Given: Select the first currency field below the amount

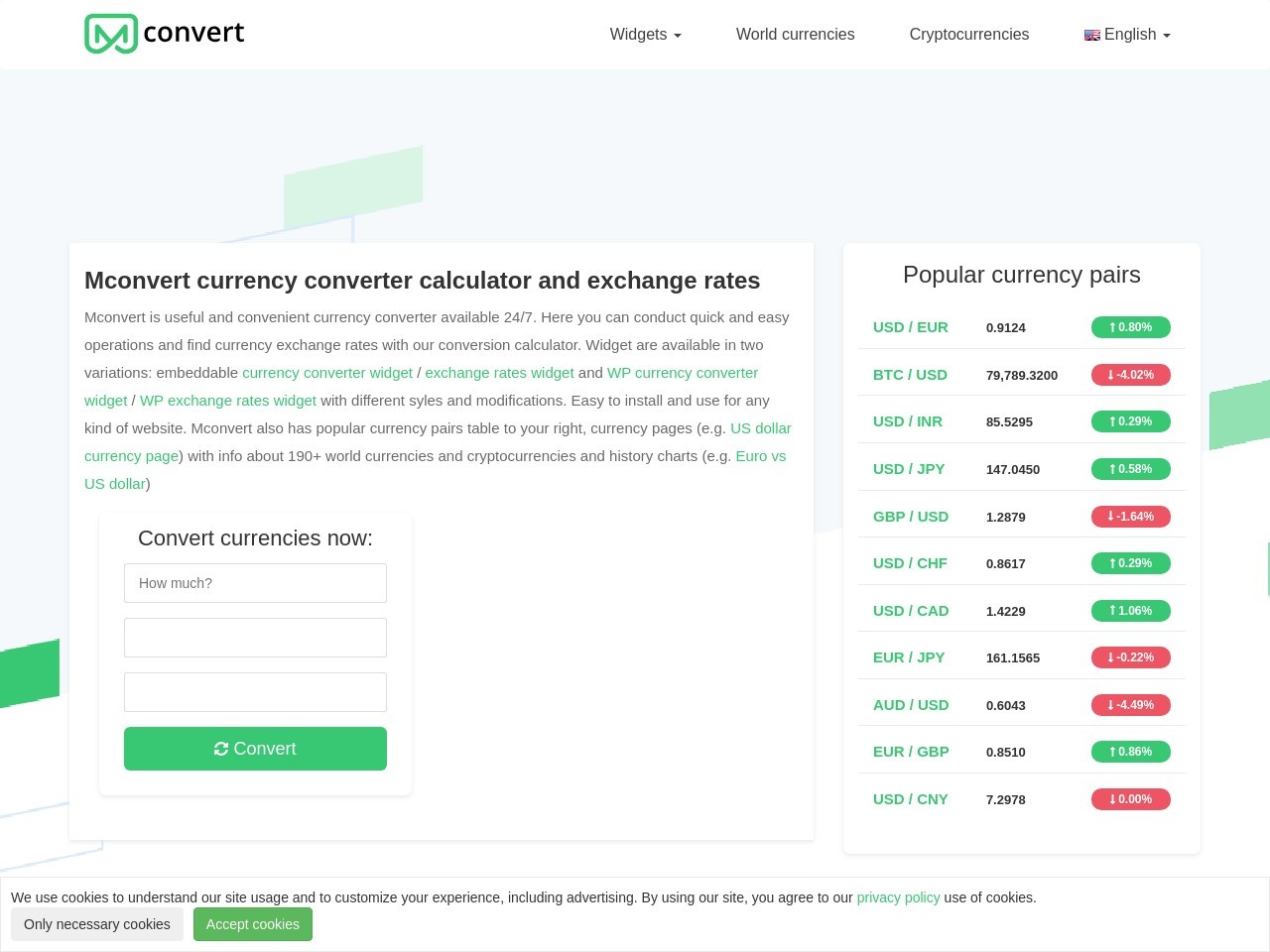Looking at the screenshot, I should (x=255, y=638).
